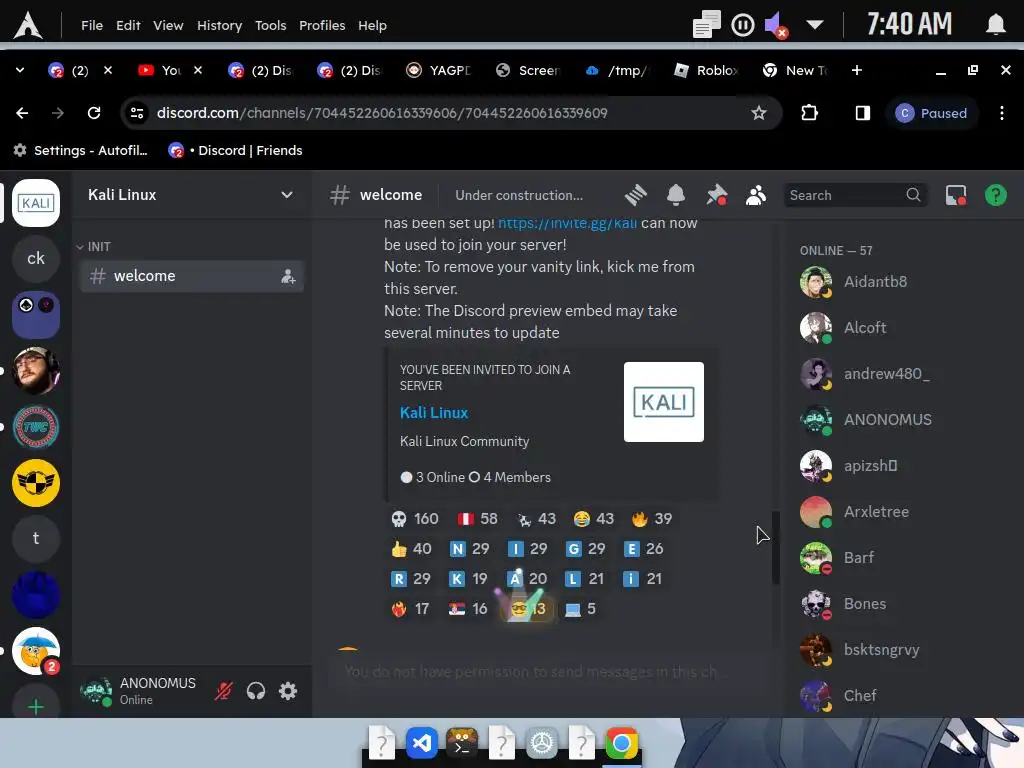The height and width of the screenshot is (768, 1024).
Task: Toggle the flag reaction with 58
Action: 477,519
